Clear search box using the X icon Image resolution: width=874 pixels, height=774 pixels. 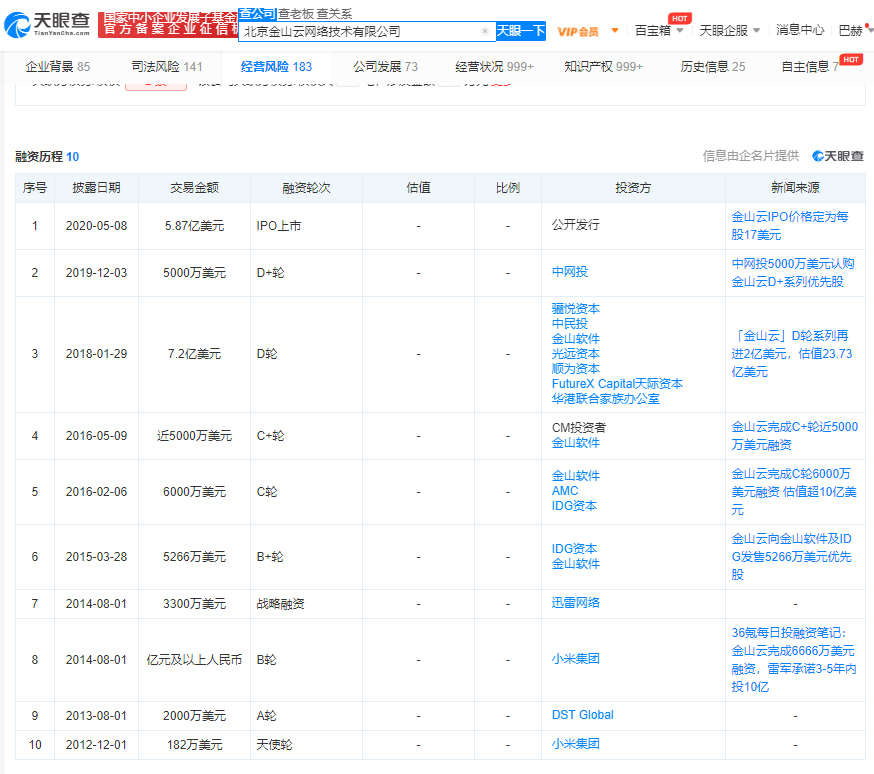(486, 31)
